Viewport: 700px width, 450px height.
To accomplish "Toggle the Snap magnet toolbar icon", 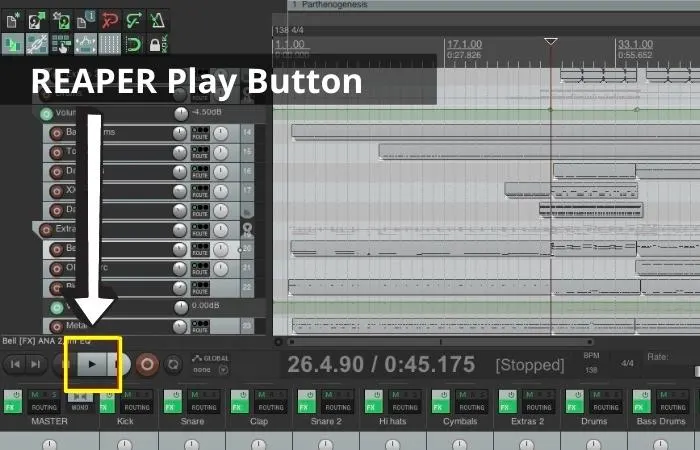I will tap(133, 44).
